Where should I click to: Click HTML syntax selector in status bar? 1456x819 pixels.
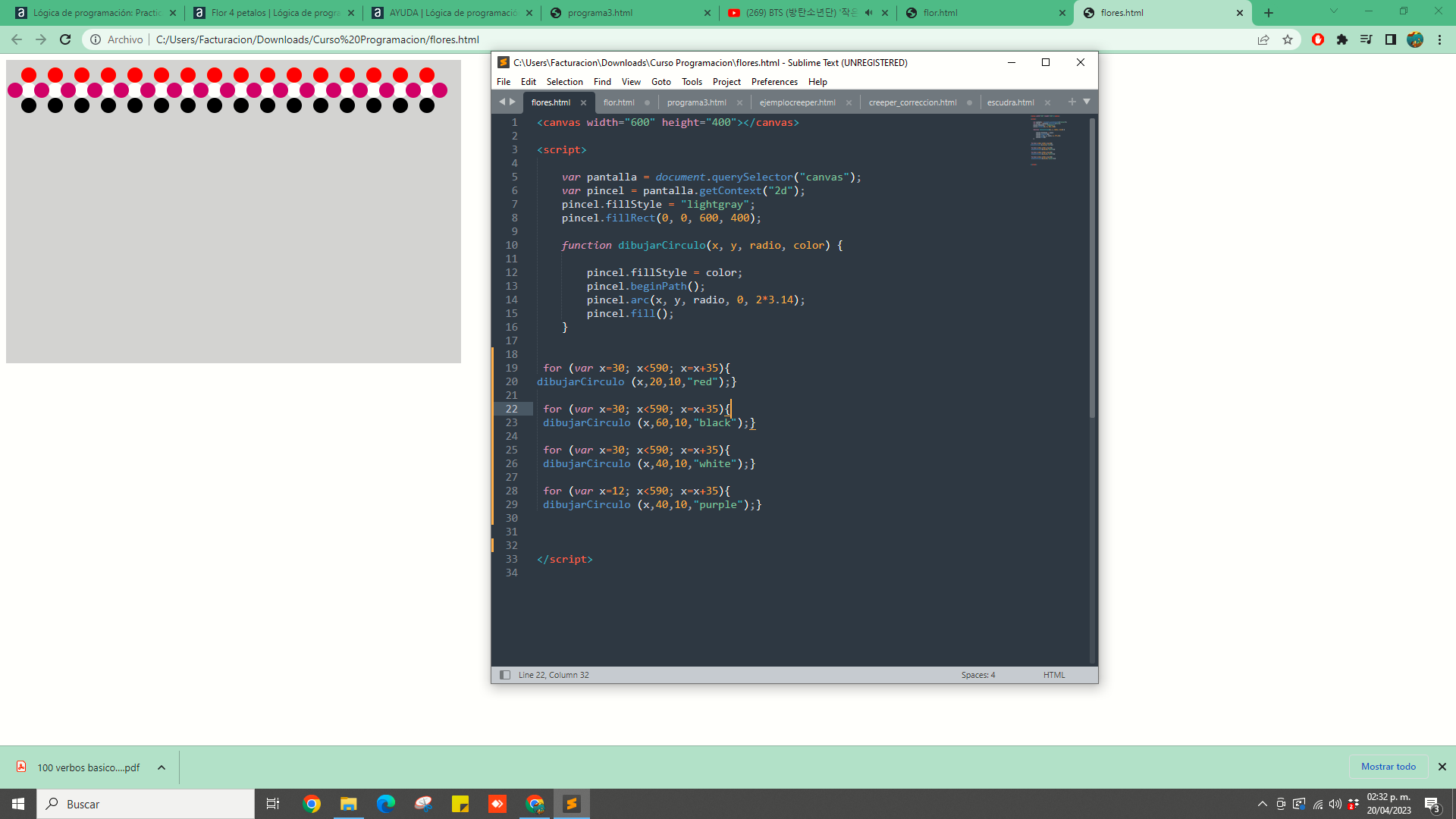[1054, 675]
